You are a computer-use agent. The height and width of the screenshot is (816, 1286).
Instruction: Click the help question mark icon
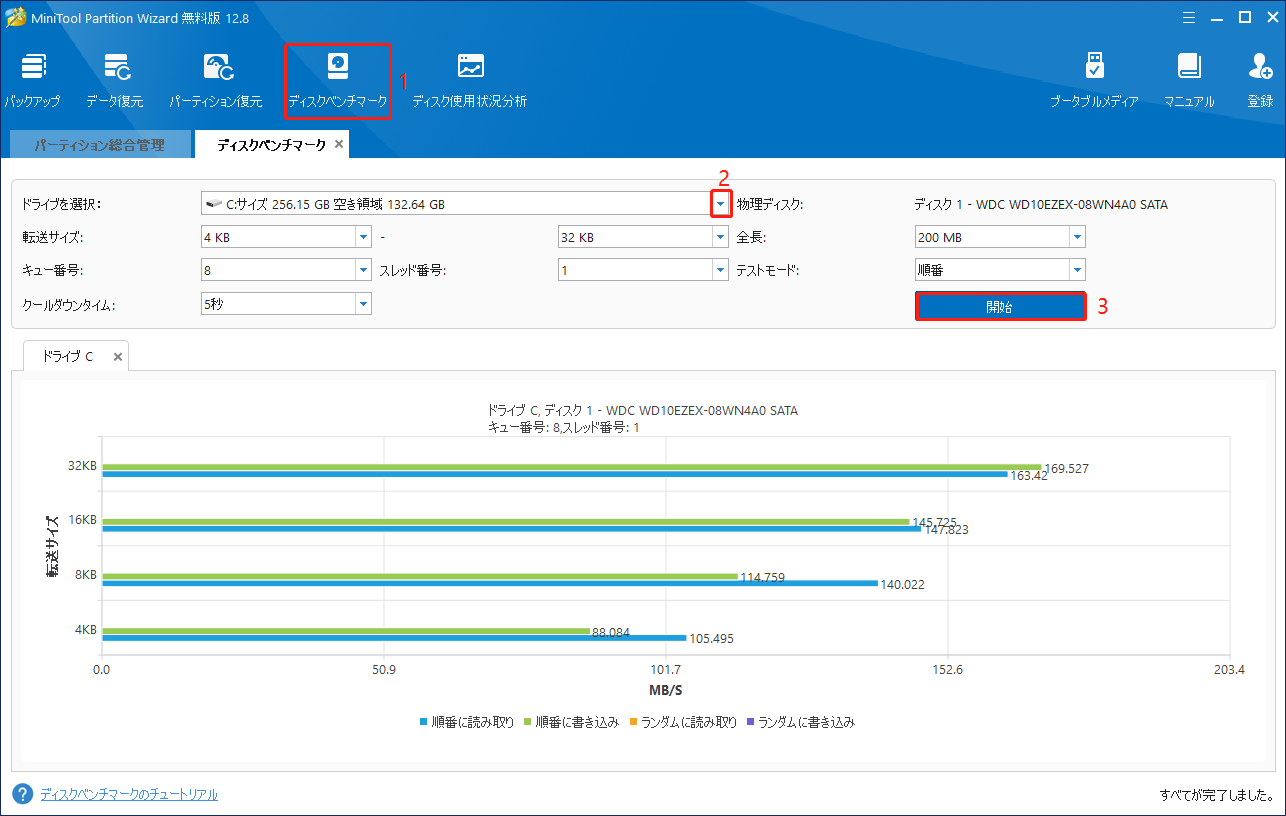point(23,794)
